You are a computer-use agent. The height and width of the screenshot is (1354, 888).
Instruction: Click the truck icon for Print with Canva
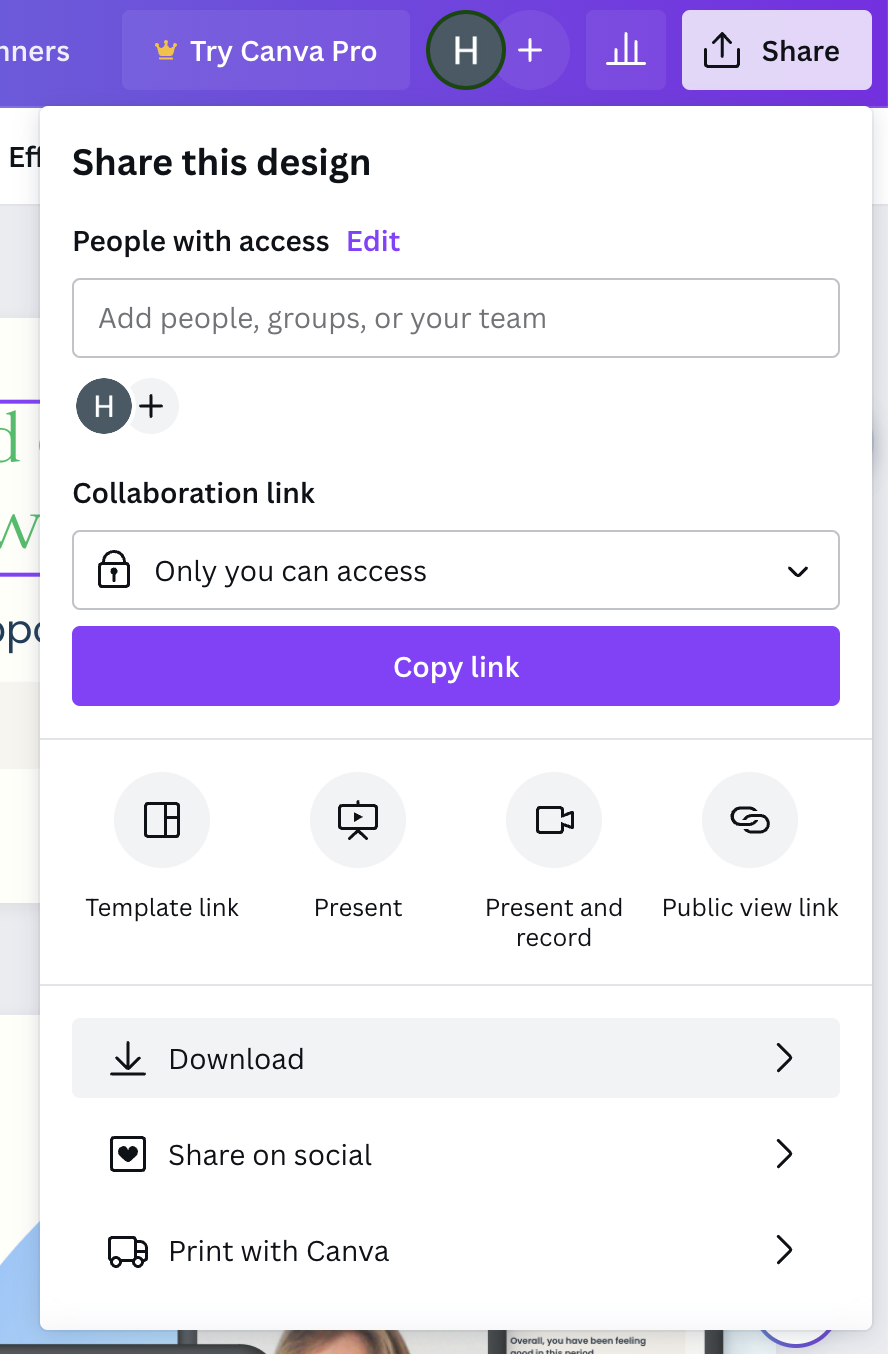[x=127, y=1251]
